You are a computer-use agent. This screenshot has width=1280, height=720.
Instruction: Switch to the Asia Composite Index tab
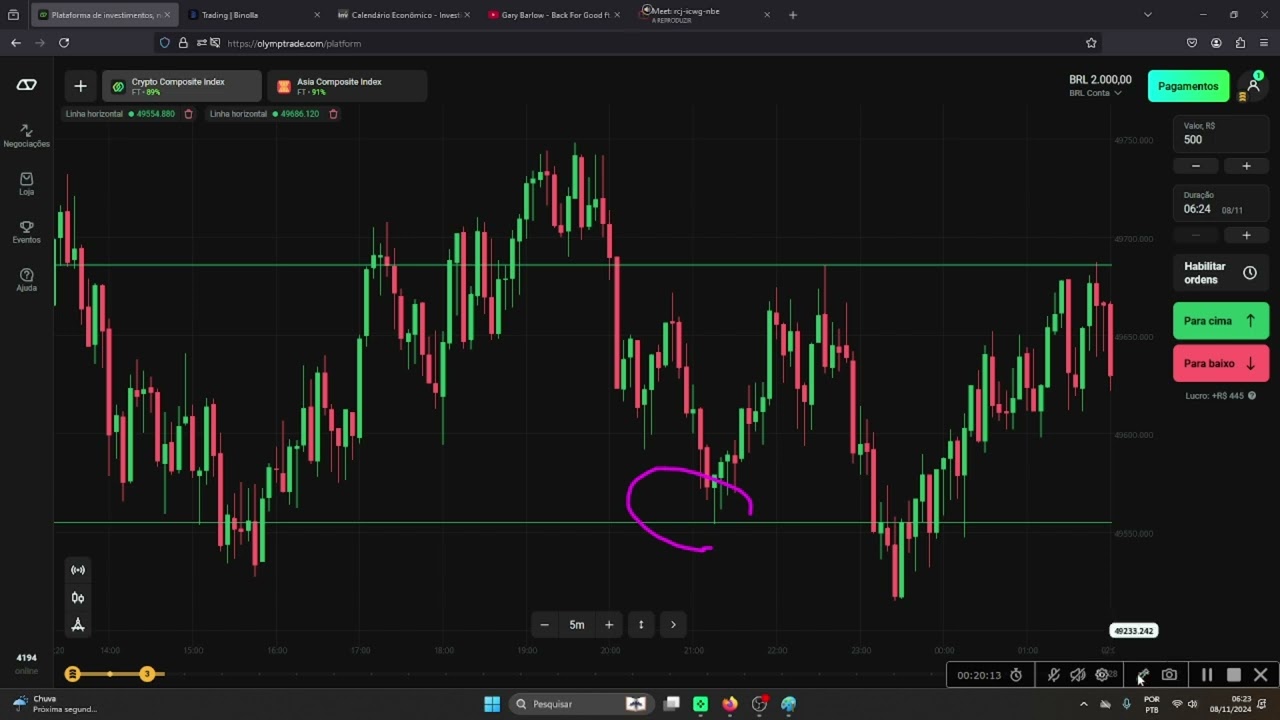(x=347, y=86)
